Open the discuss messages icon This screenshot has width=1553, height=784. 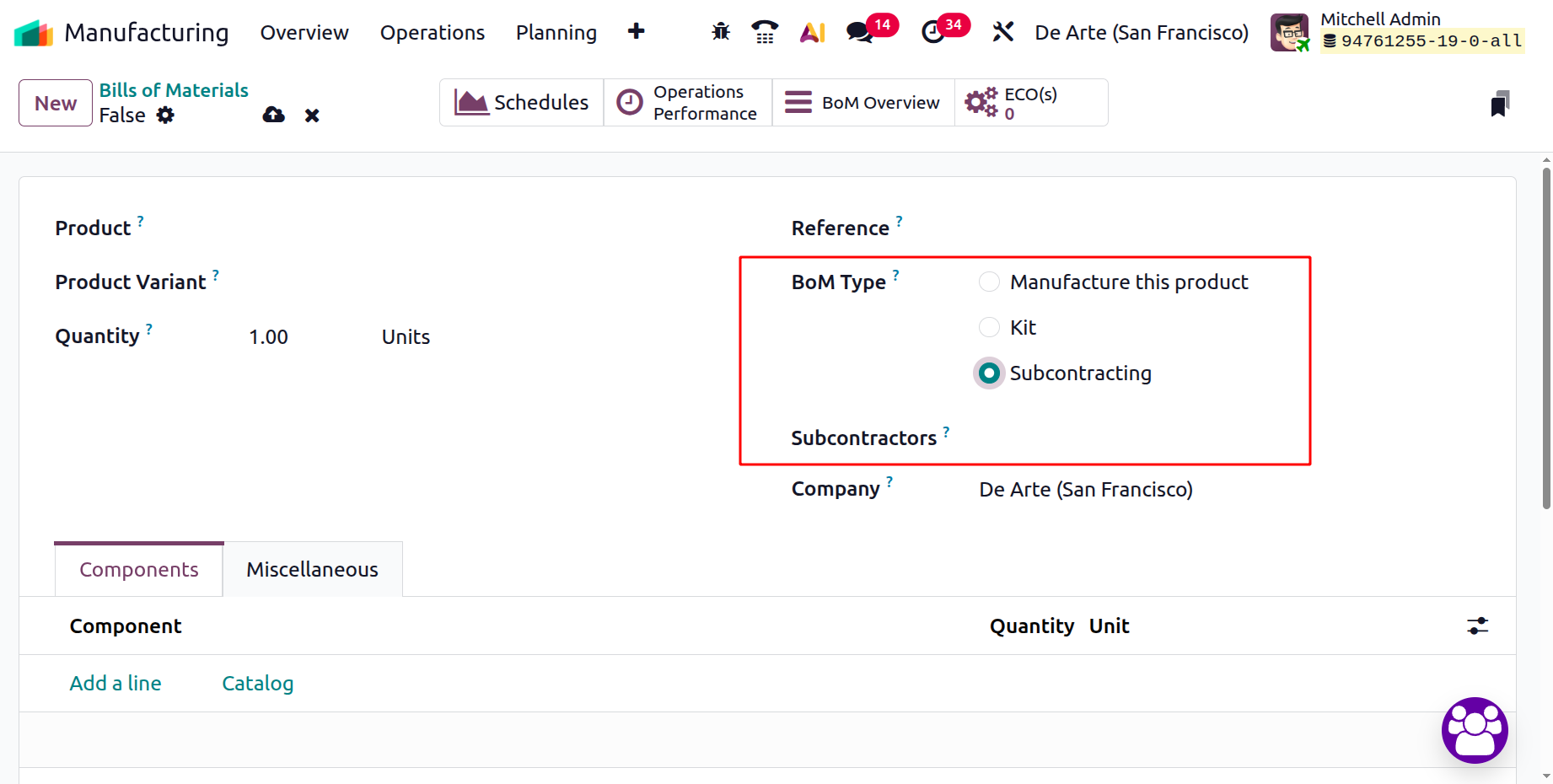pos(860,32)
